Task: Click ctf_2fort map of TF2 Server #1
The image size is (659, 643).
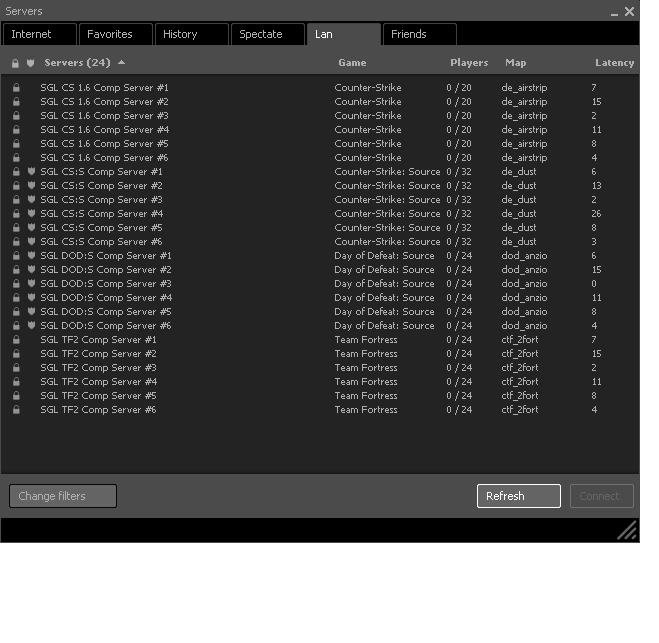Action: [x=519, y=340]
